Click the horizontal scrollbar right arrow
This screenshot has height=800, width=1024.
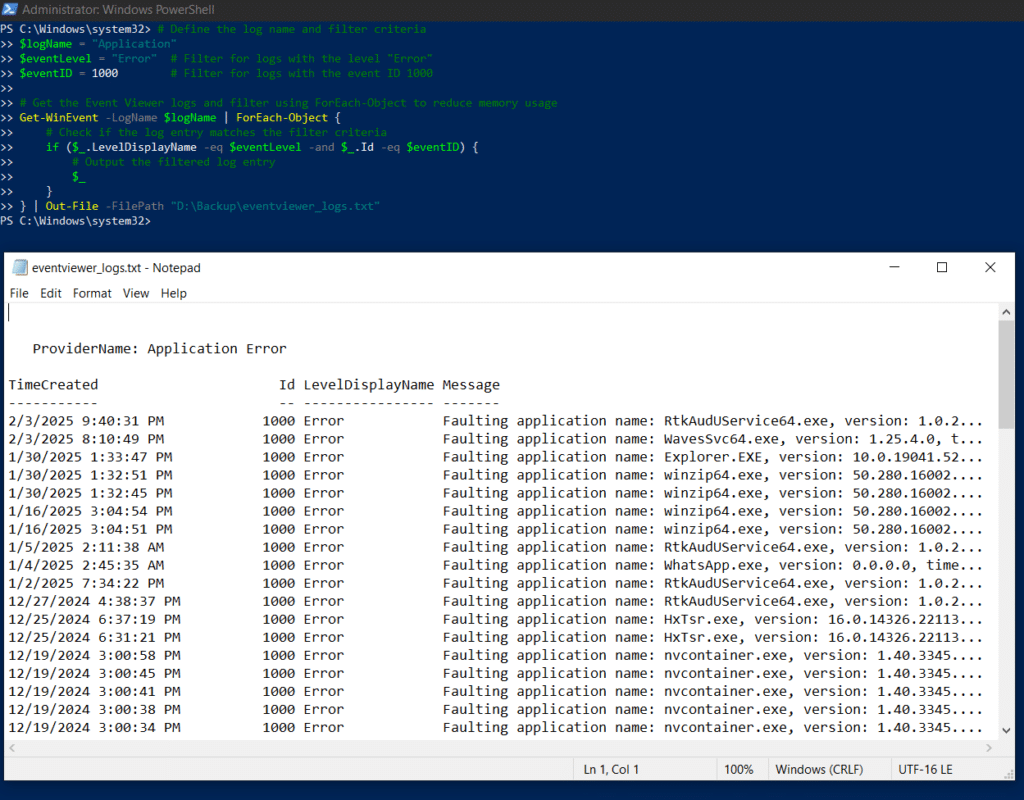[x=989, y=748]
